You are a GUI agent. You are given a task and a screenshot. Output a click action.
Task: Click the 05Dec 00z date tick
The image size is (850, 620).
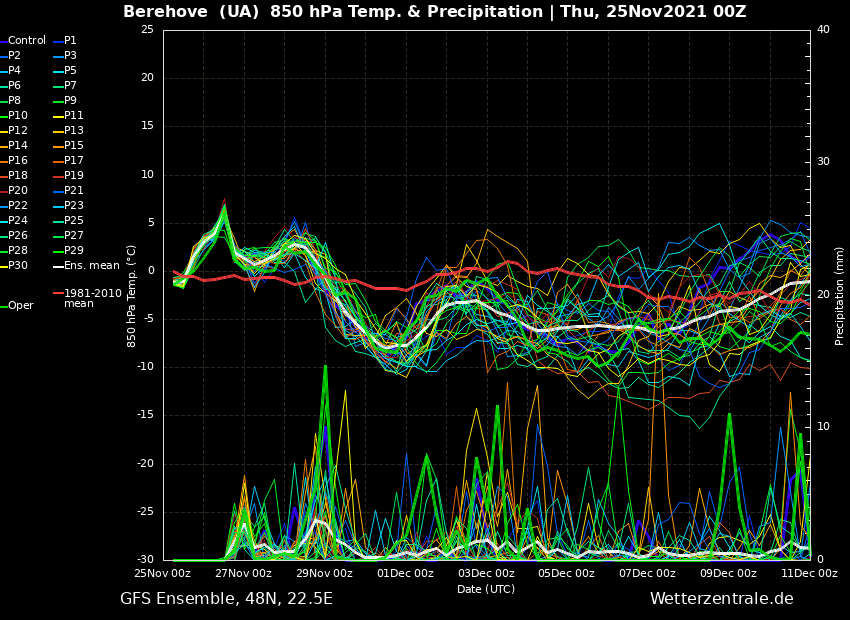[x=567, y=574]
